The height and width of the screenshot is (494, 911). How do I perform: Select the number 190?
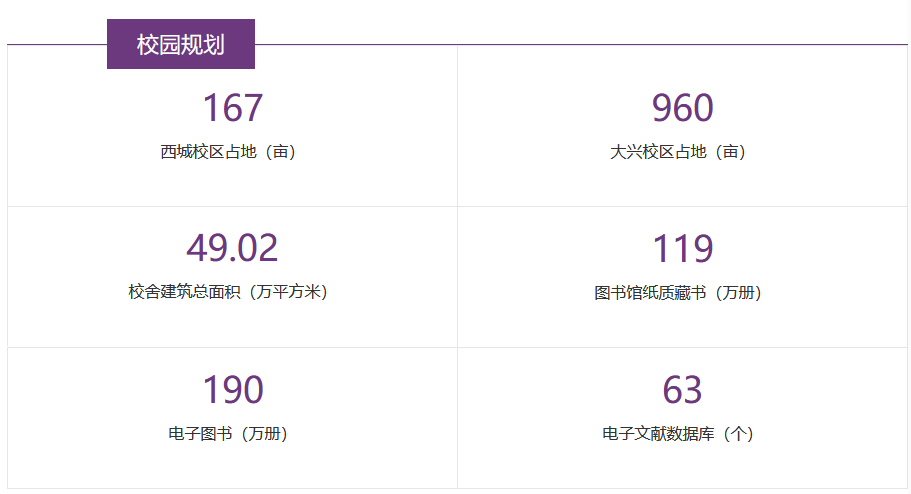click(x=232, y=390)
